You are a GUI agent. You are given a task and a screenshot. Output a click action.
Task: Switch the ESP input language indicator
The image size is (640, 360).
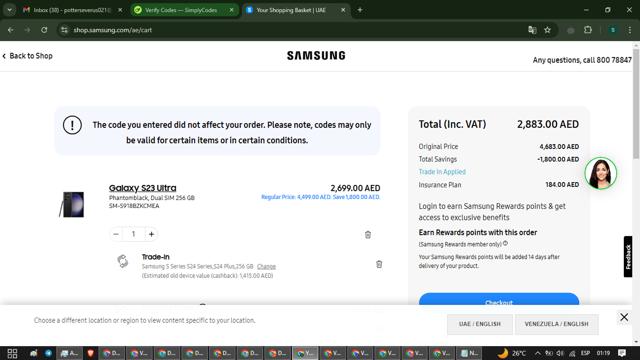point(585,353)
